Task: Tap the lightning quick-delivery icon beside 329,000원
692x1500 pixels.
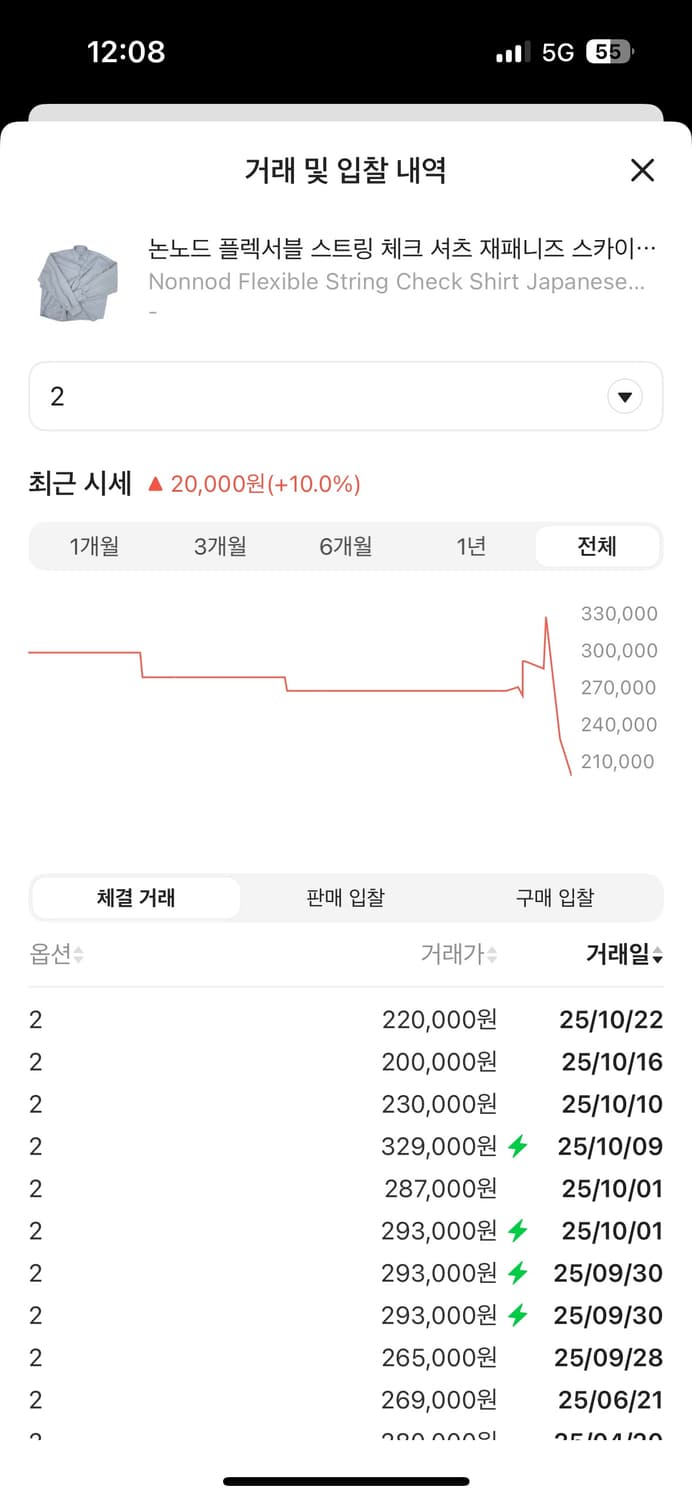Action: [516, 1146]
